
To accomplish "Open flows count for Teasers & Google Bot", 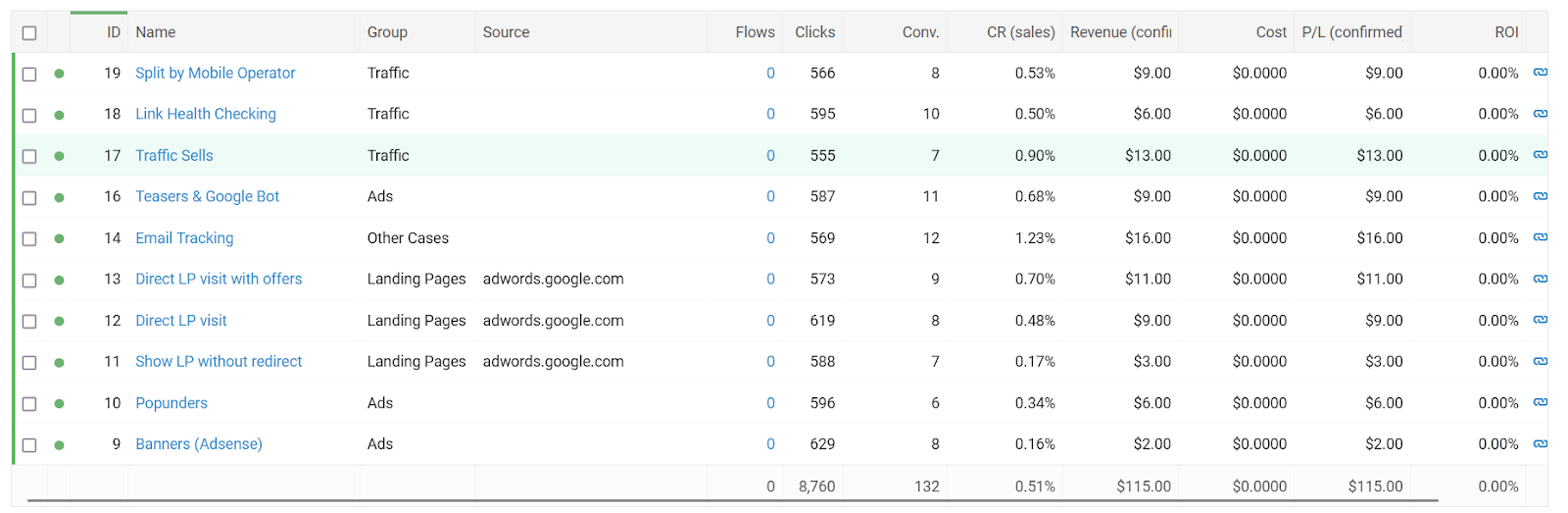I will coord(770,196).
